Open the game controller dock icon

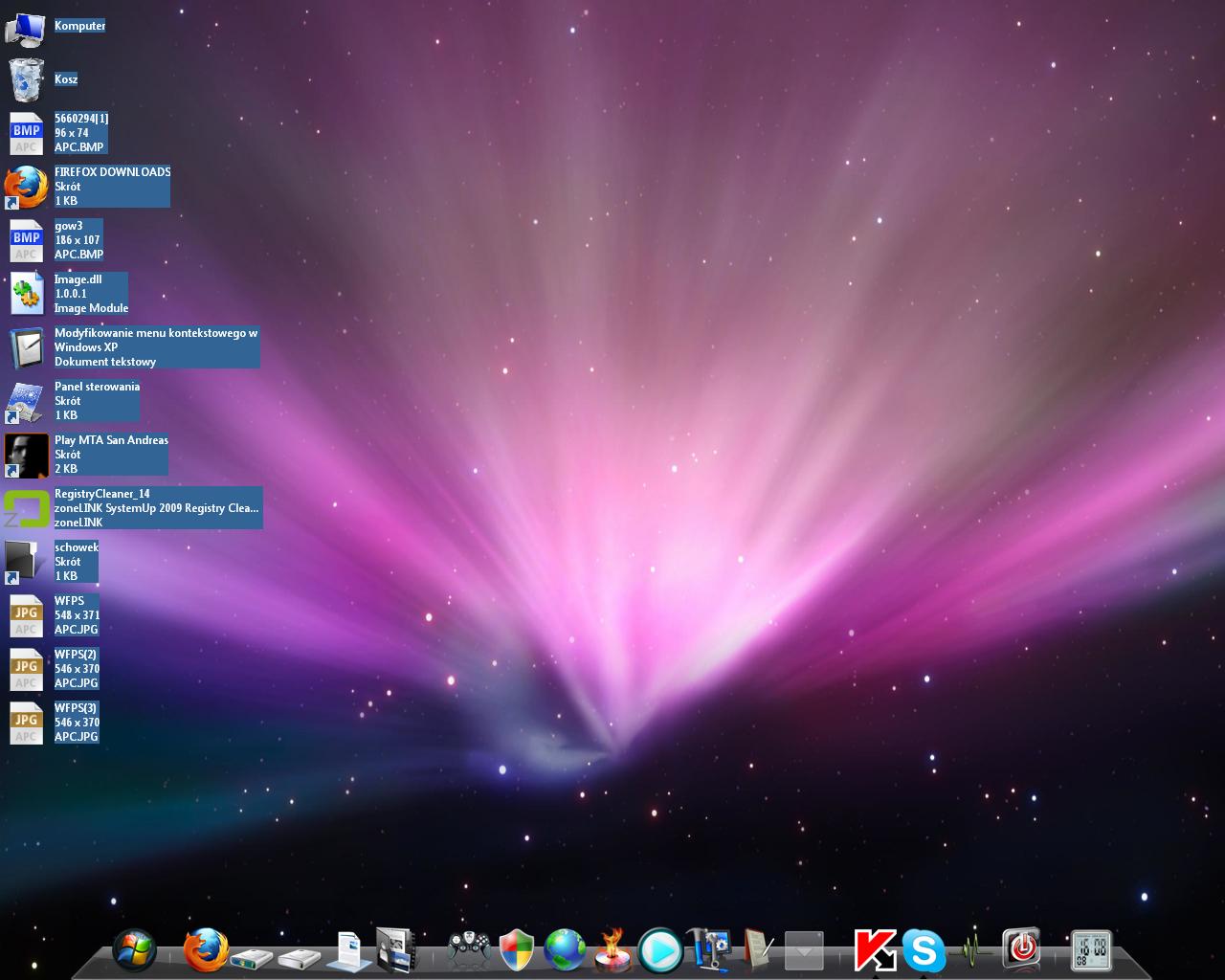coord(469,951)
